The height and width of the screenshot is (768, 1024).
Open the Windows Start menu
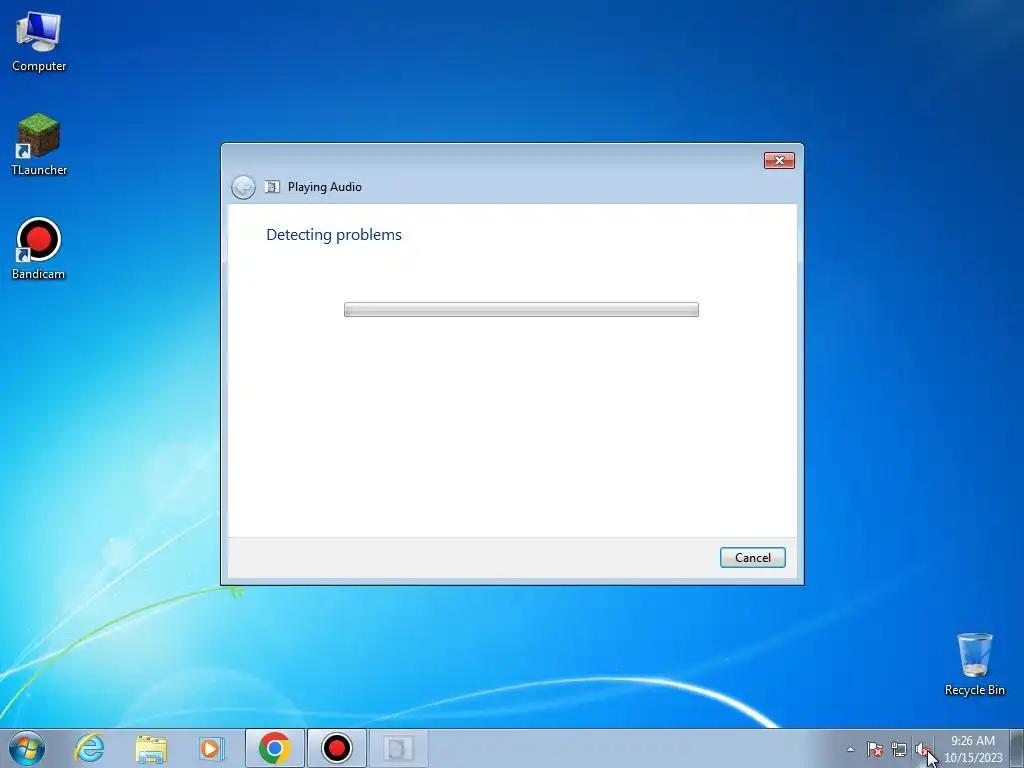27,748
